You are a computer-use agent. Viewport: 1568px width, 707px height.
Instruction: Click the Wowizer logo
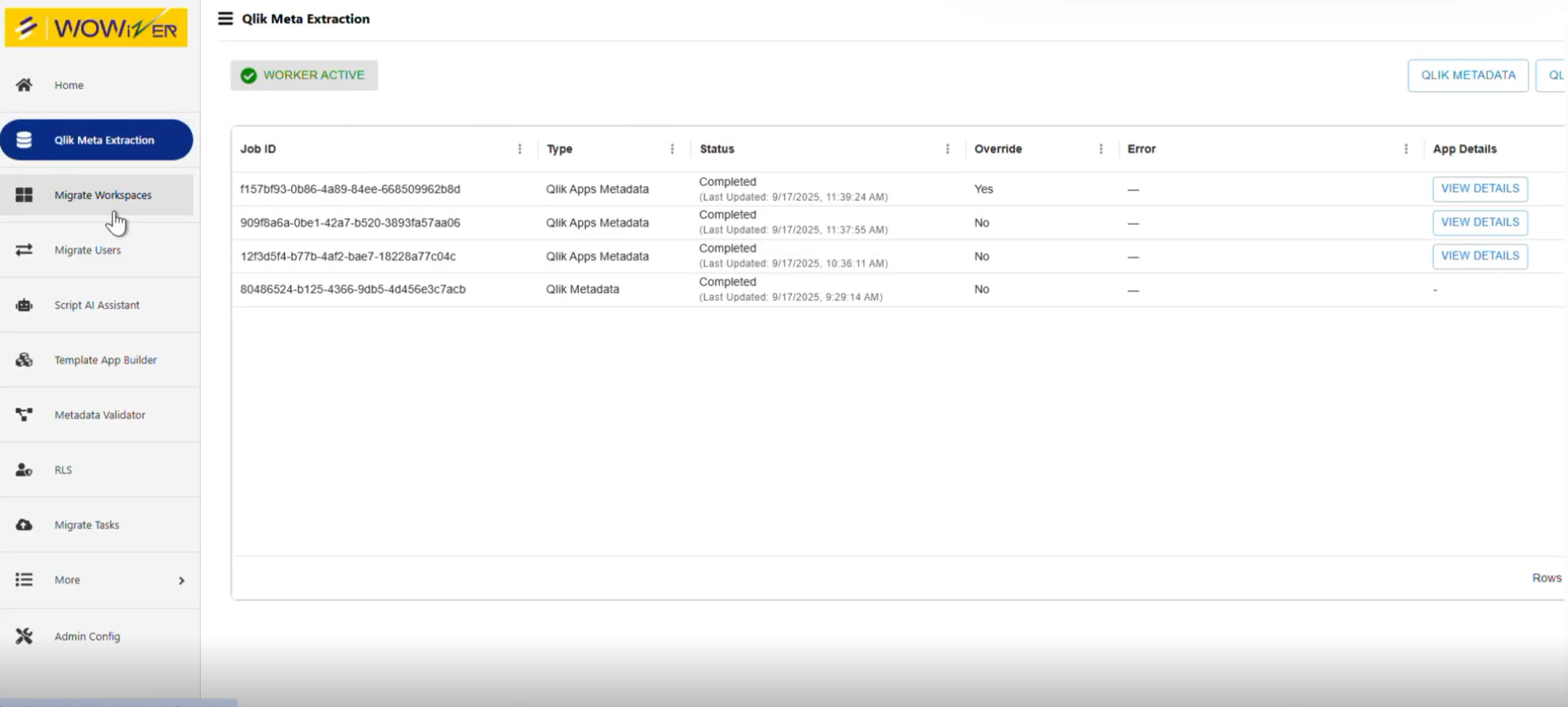coord(96,27)
